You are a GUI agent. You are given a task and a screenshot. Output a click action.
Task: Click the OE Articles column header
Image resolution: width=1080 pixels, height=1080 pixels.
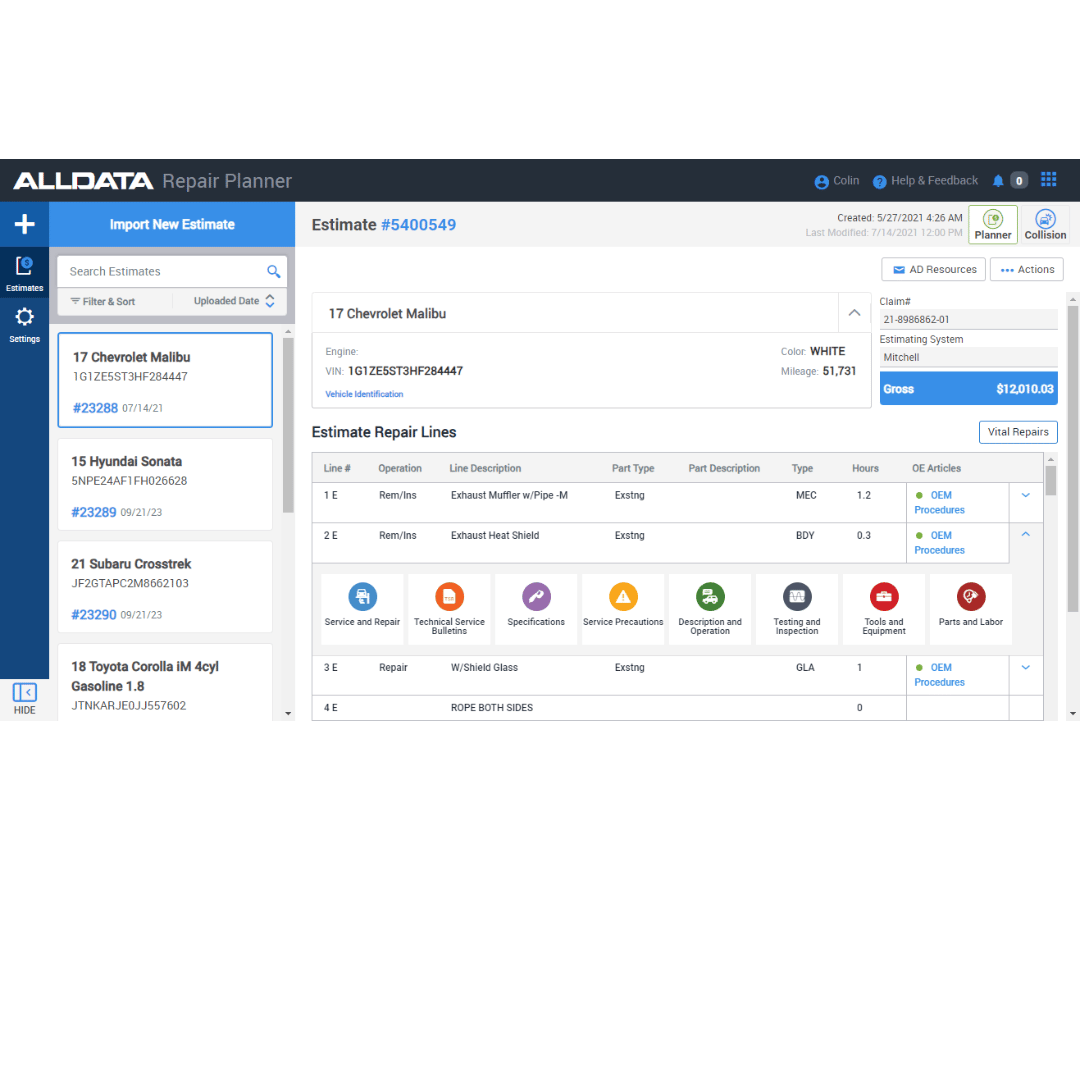[936, 468]
